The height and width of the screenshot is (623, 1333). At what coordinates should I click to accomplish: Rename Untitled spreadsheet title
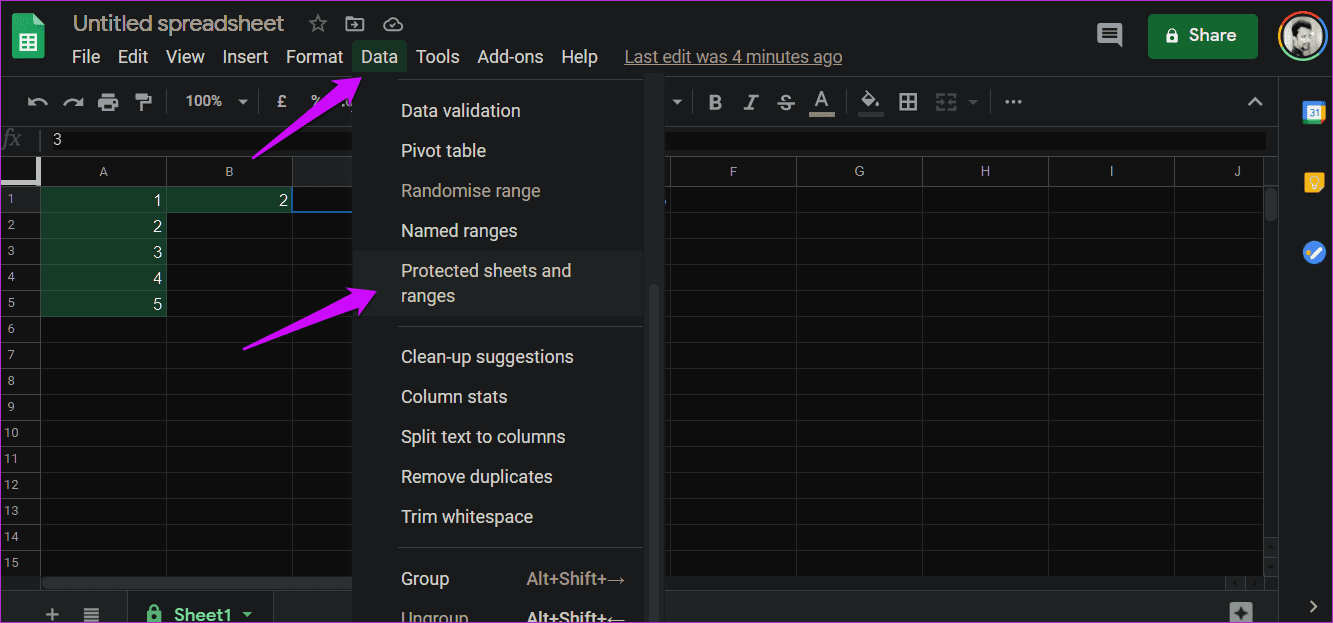tap(179, 23)
